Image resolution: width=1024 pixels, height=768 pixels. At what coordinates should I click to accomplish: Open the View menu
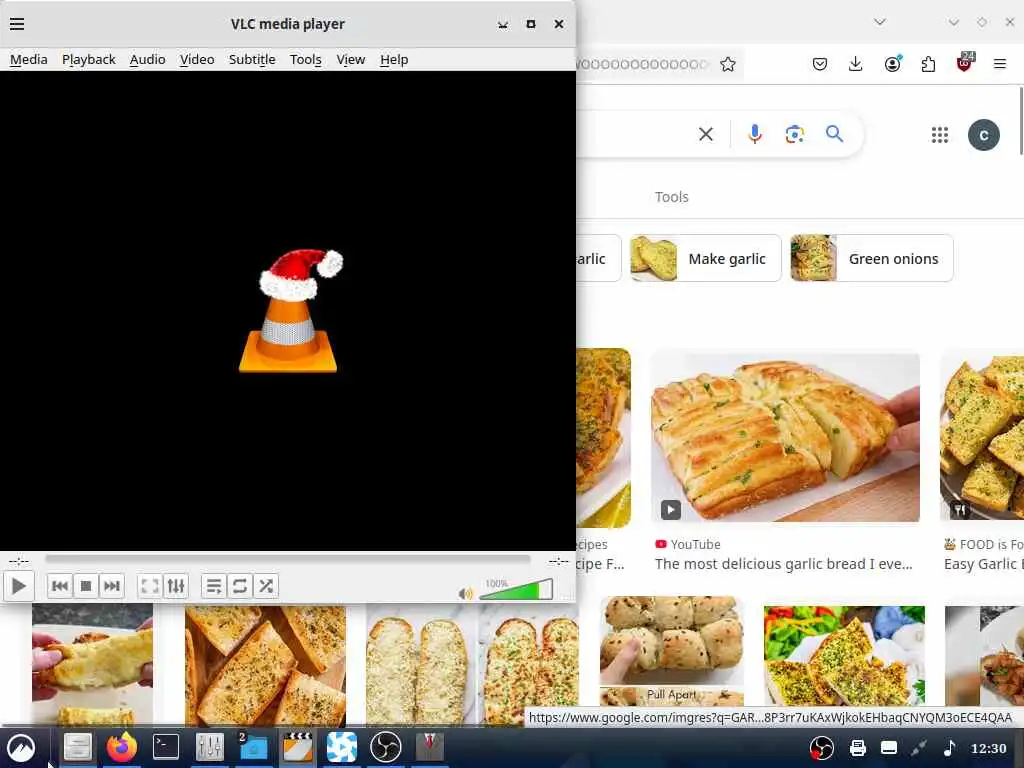(351, 59)
